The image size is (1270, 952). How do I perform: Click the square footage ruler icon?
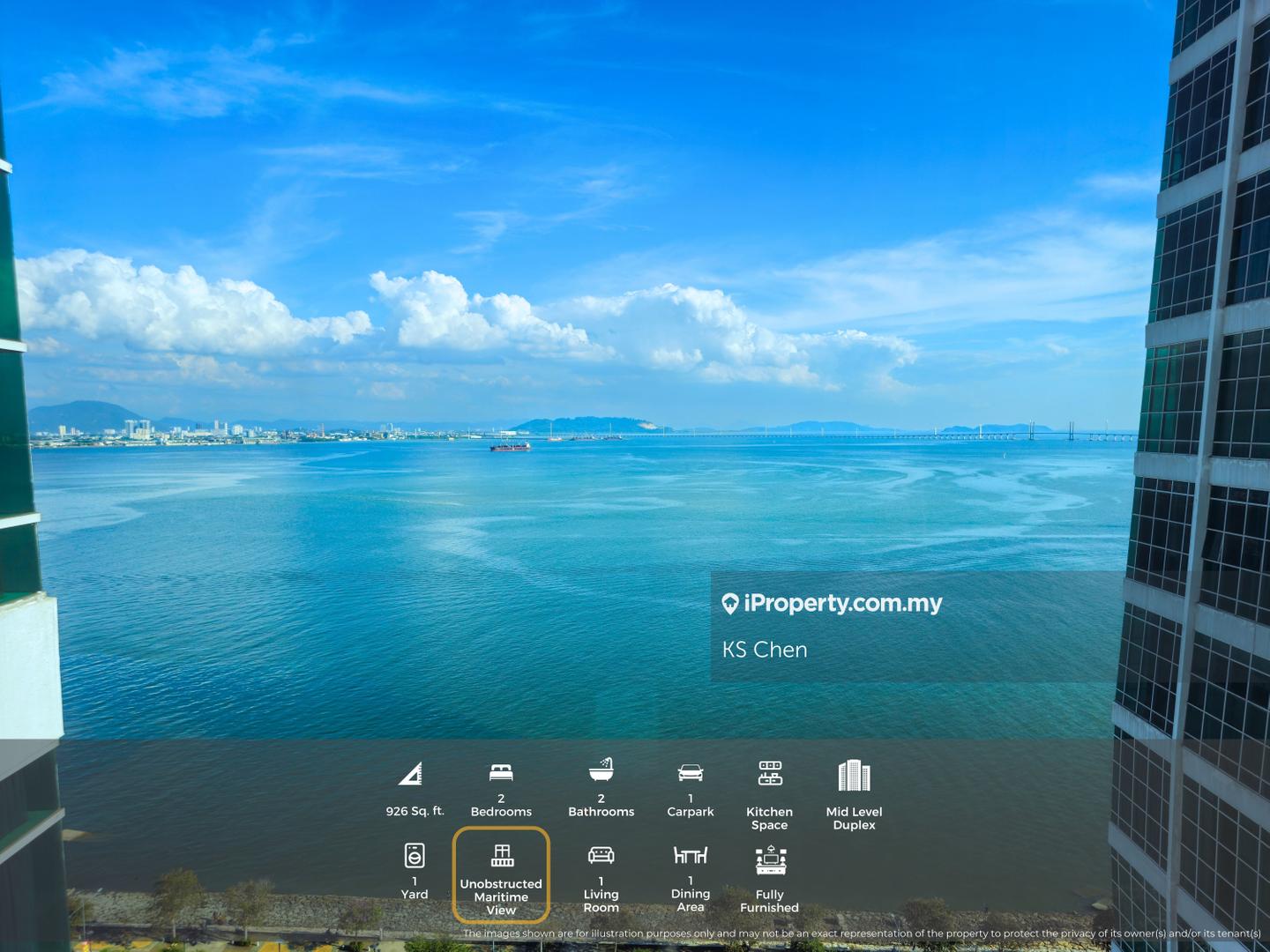pos(410,774)
